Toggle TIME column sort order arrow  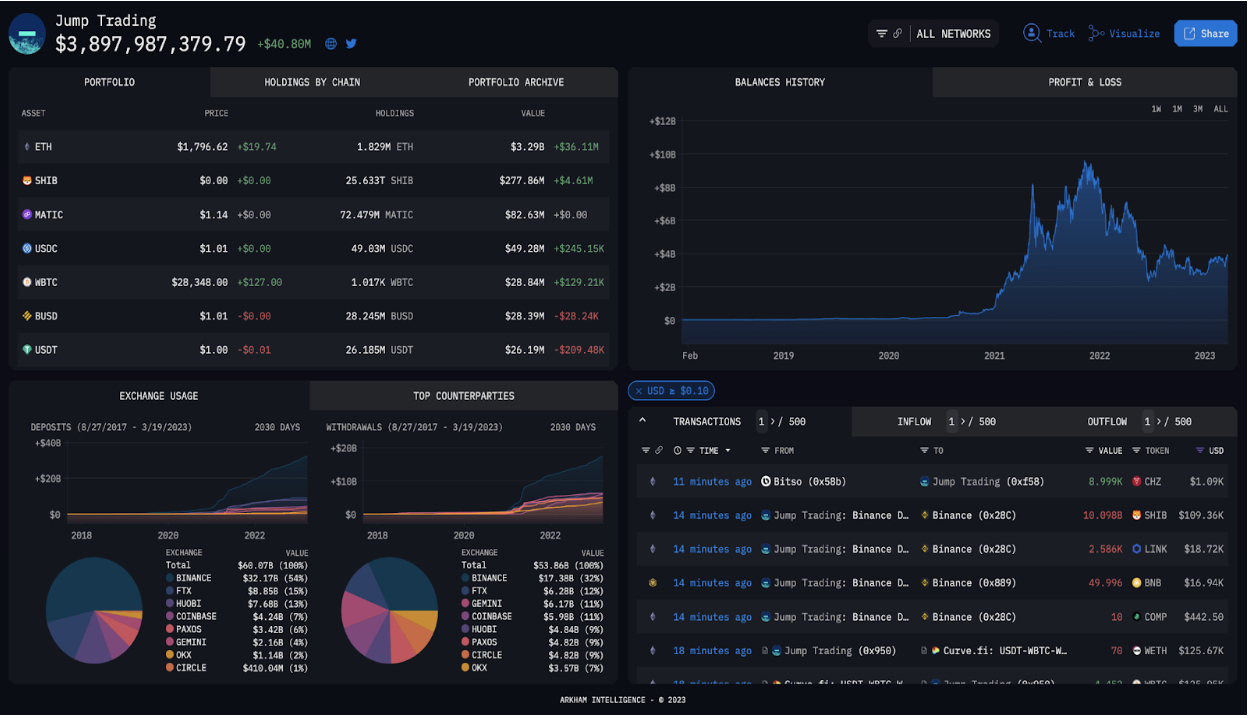point(727,451)
